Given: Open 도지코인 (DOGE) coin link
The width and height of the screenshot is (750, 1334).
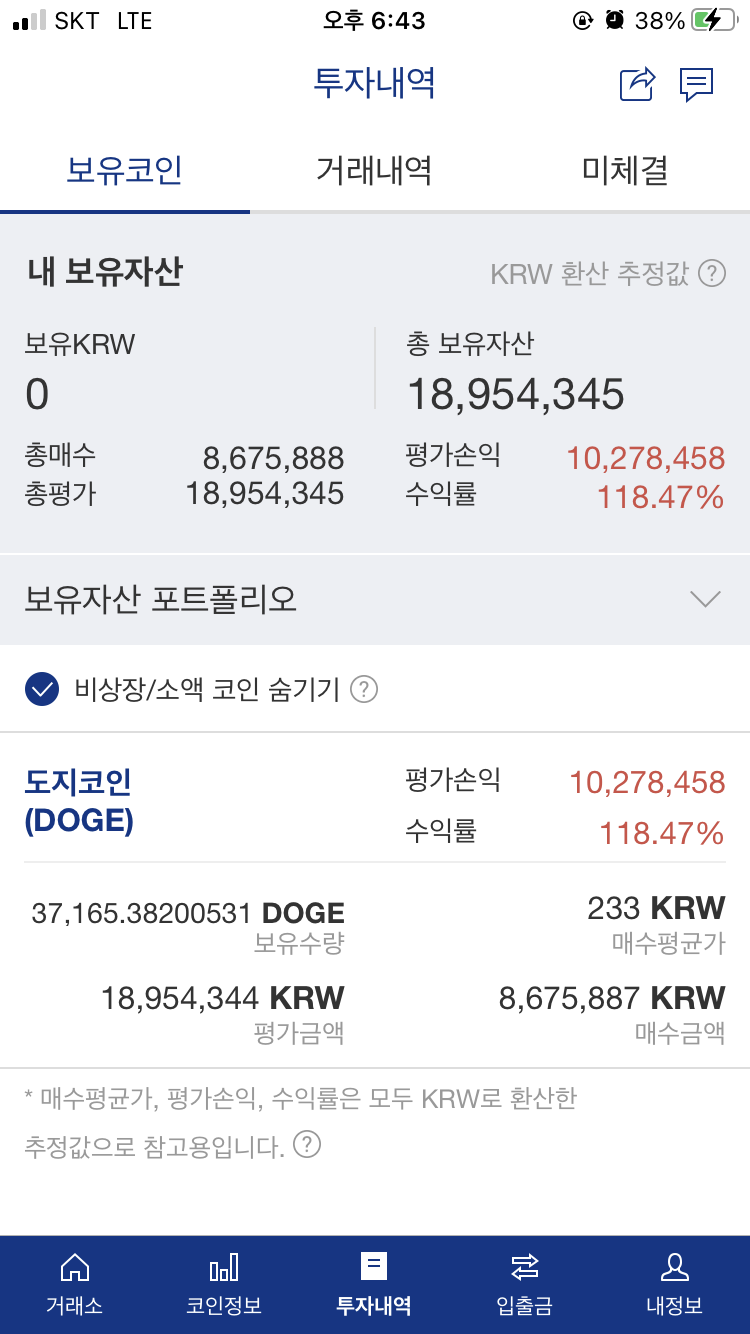Looking at the screenshot, I should (79, 801).
